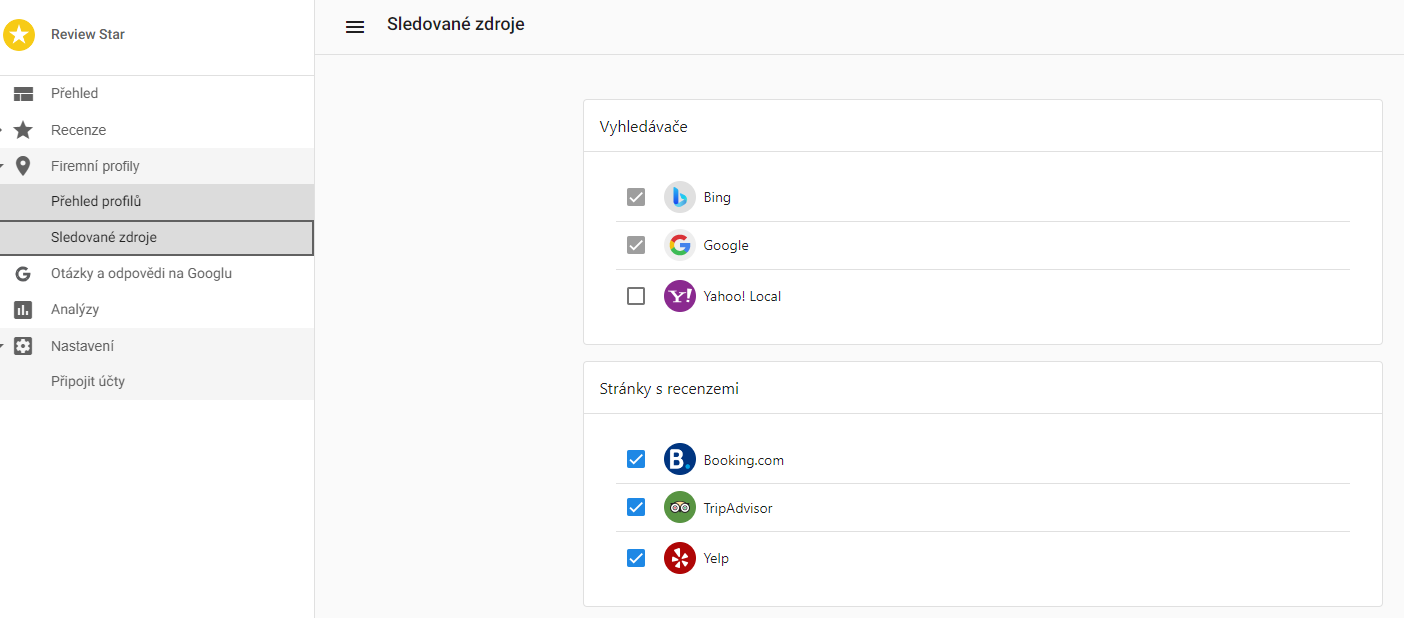Enable the Yahoo! Local checkbox
Viewport: 1404px width, 618px height.
(x=636, y=296)
